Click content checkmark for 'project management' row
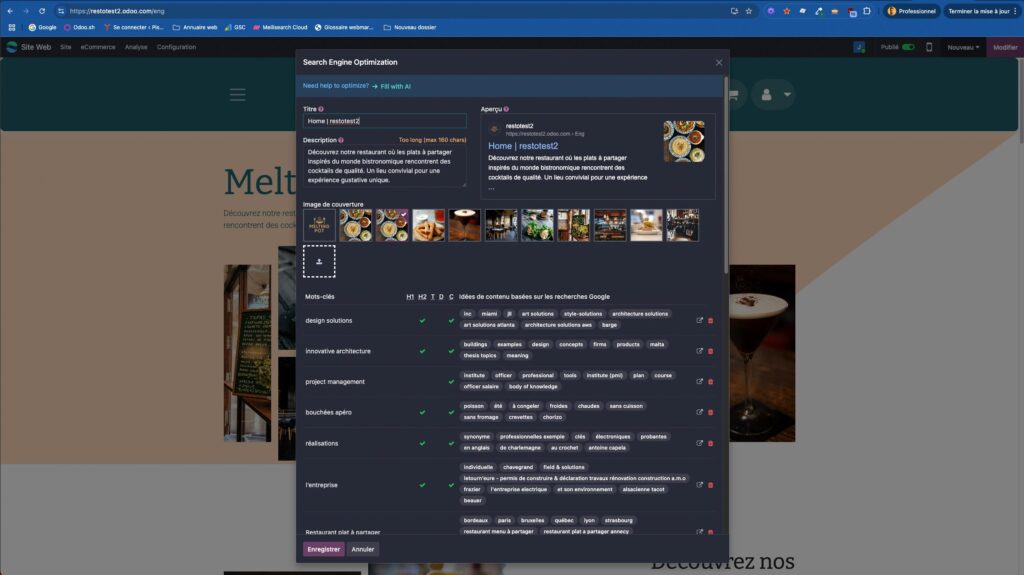The height and width of the screenshot is (575, 1024). (x=451, y=382)
